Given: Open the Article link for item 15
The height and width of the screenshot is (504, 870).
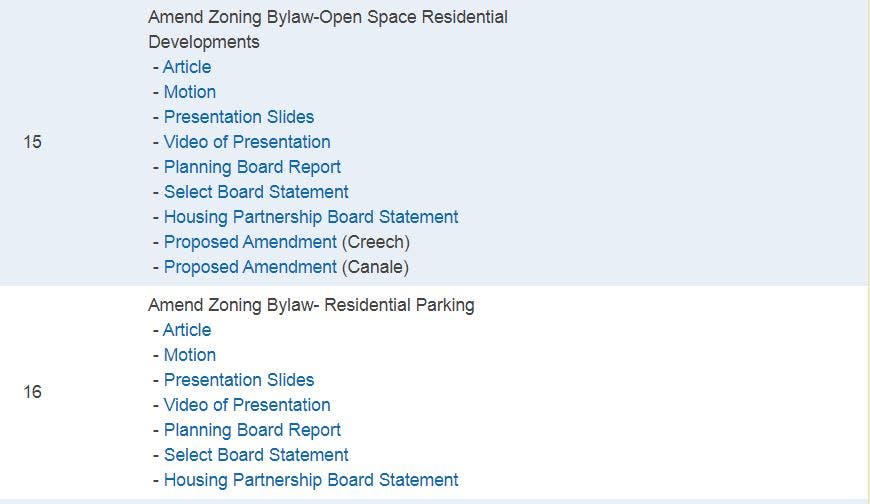Looking at the screenshot, I should [x=187, y=67].
